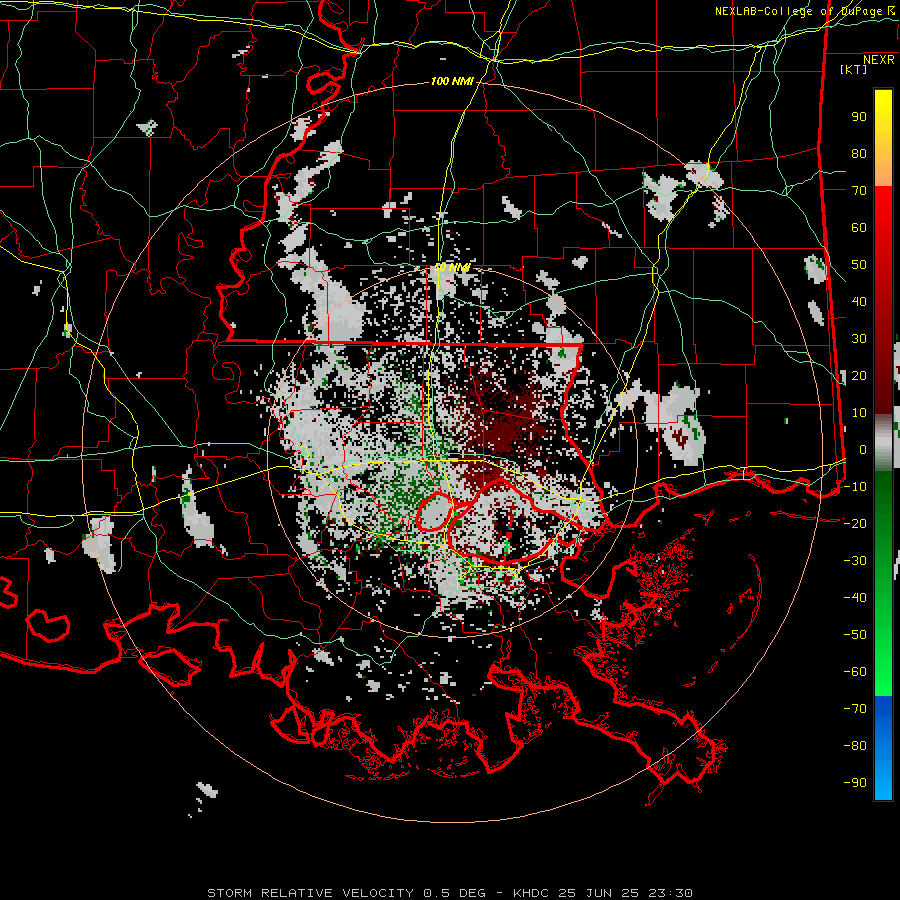
Task: Click the 50 value on the velocity scale
Action: click(859, 265)
